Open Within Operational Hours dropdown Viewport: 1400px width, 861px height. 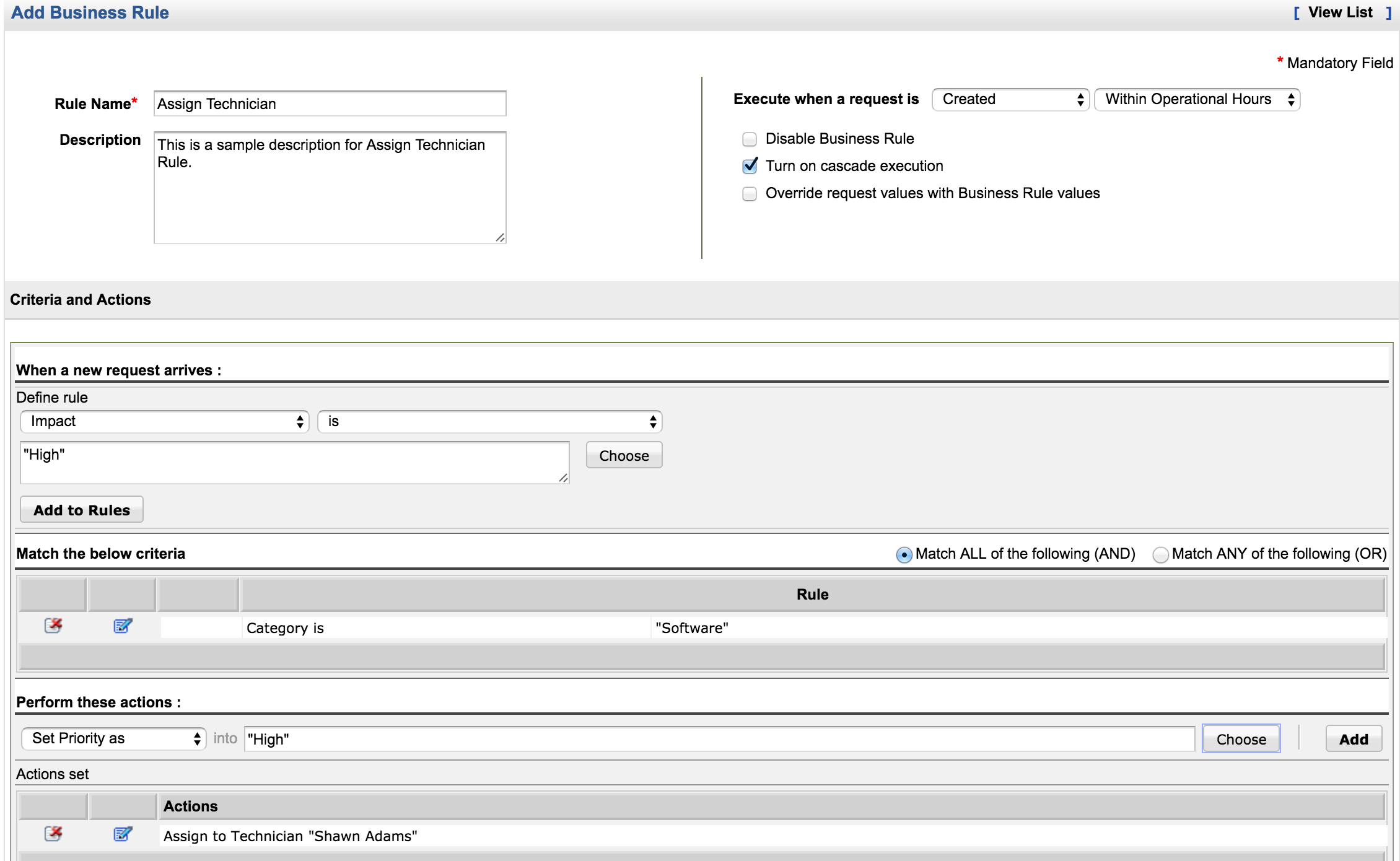pos(1197,100)
